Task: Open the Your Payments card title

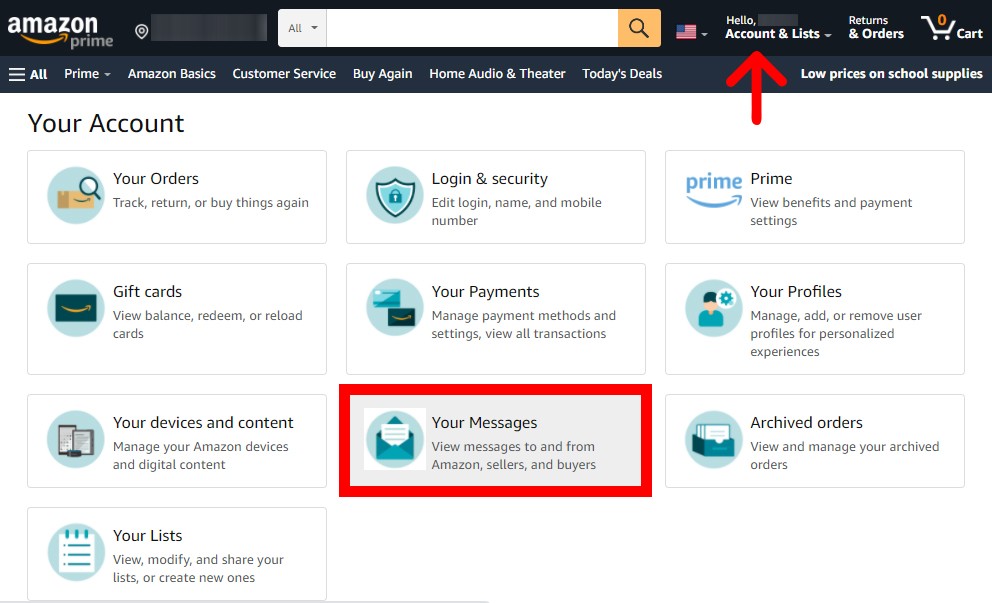Action: coord(485,292)
